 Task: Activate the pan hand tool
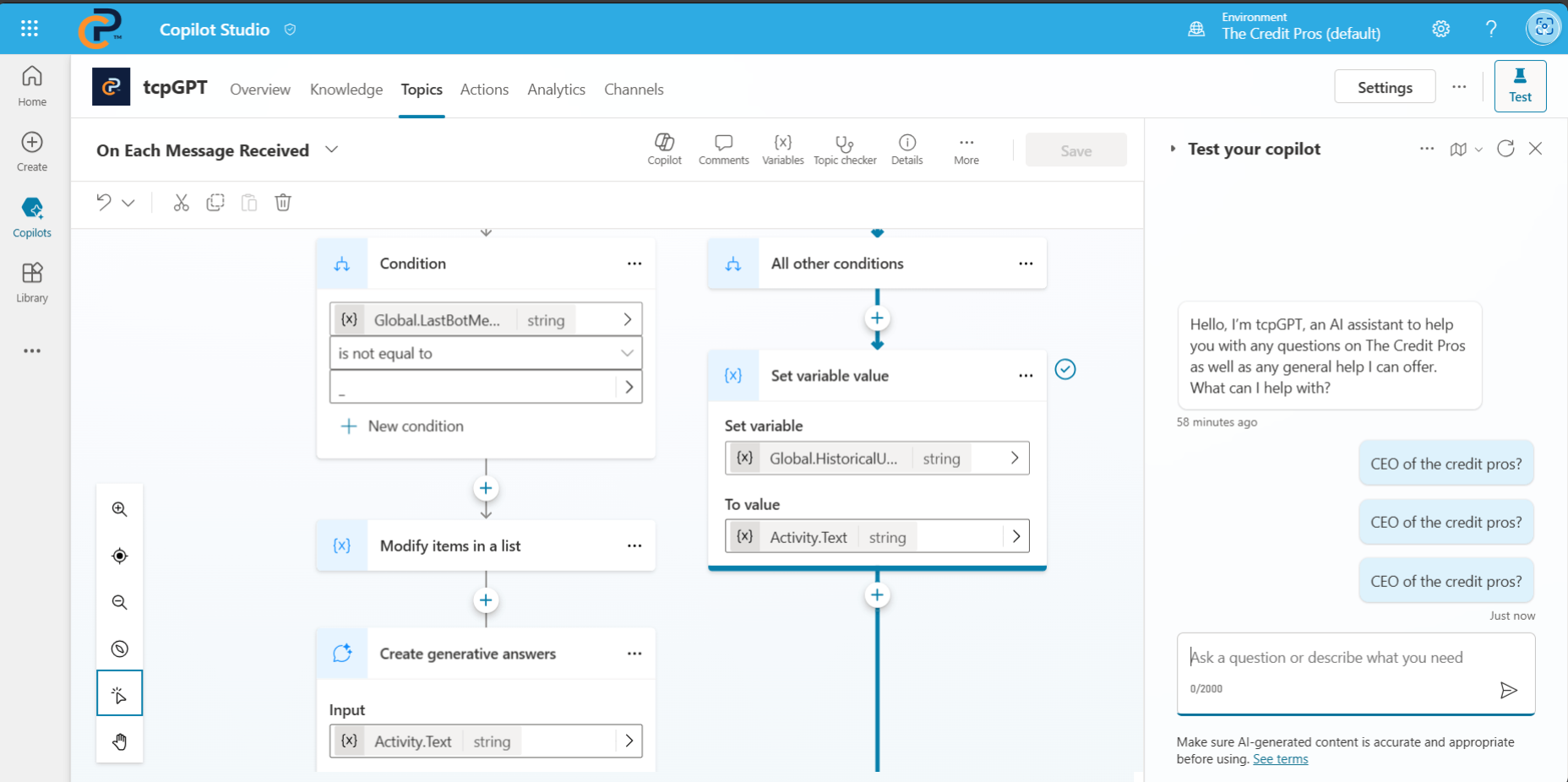(x=120, y=741)
